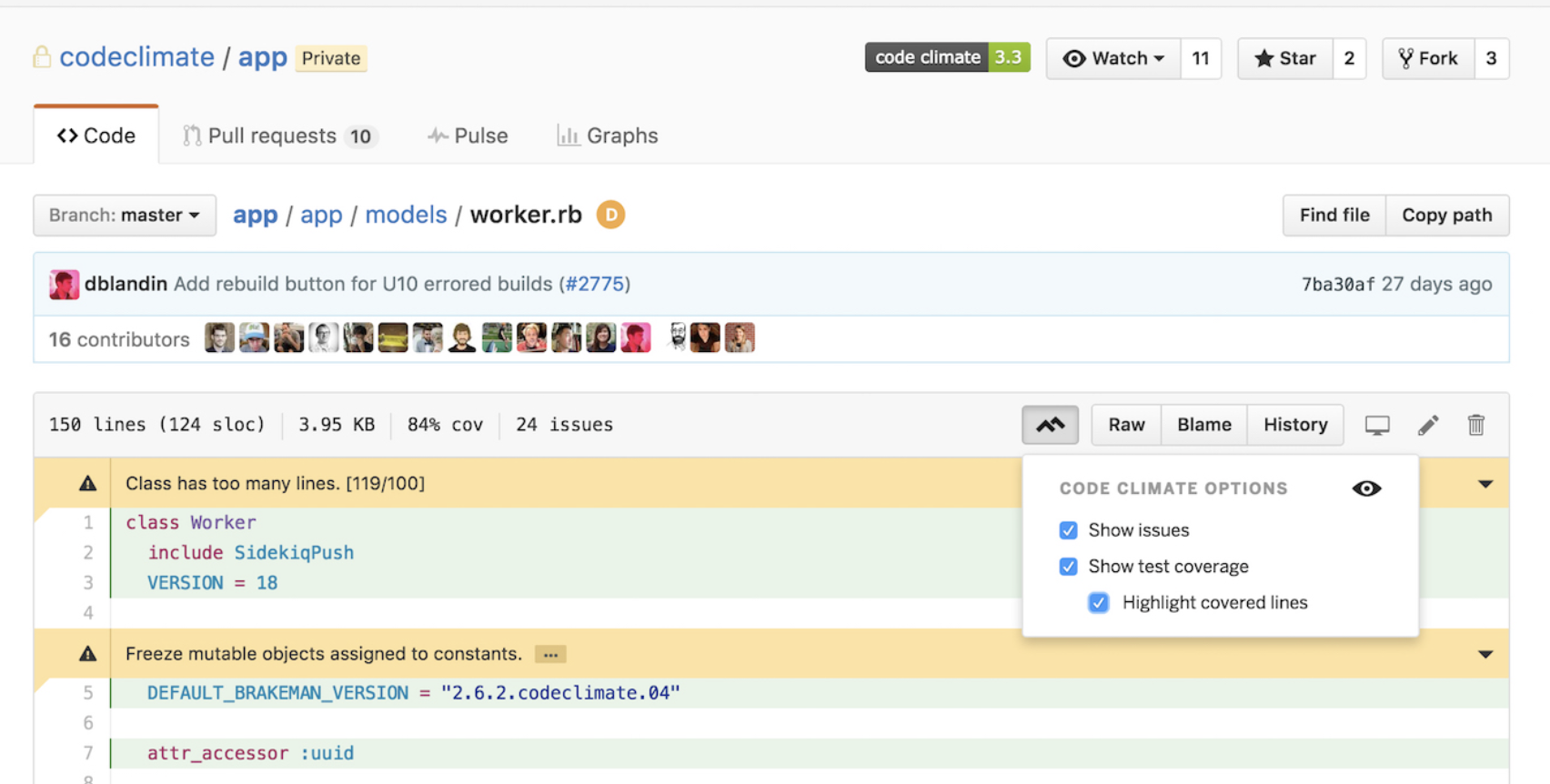The image size is (1550, 784).
Task: Click the private repository lock icon
Action: [x=42, y=57]
